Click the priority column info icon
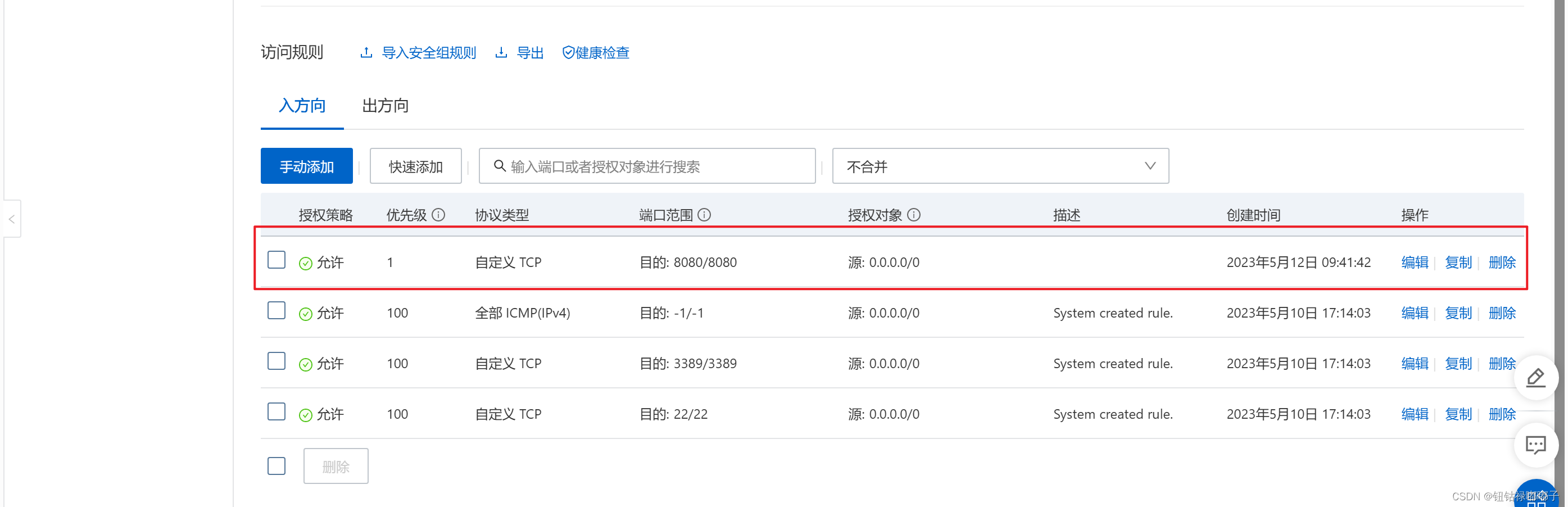 [438, 214]
